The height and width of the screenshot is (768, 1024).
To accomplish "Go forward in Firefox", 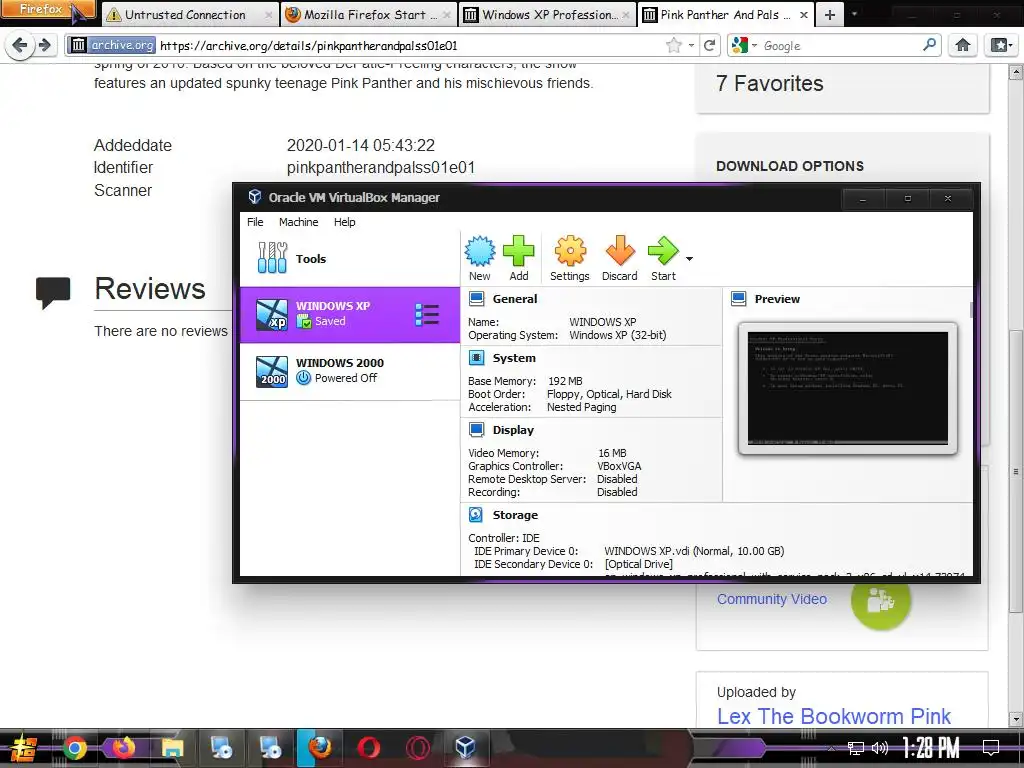I will click(44, 45).
